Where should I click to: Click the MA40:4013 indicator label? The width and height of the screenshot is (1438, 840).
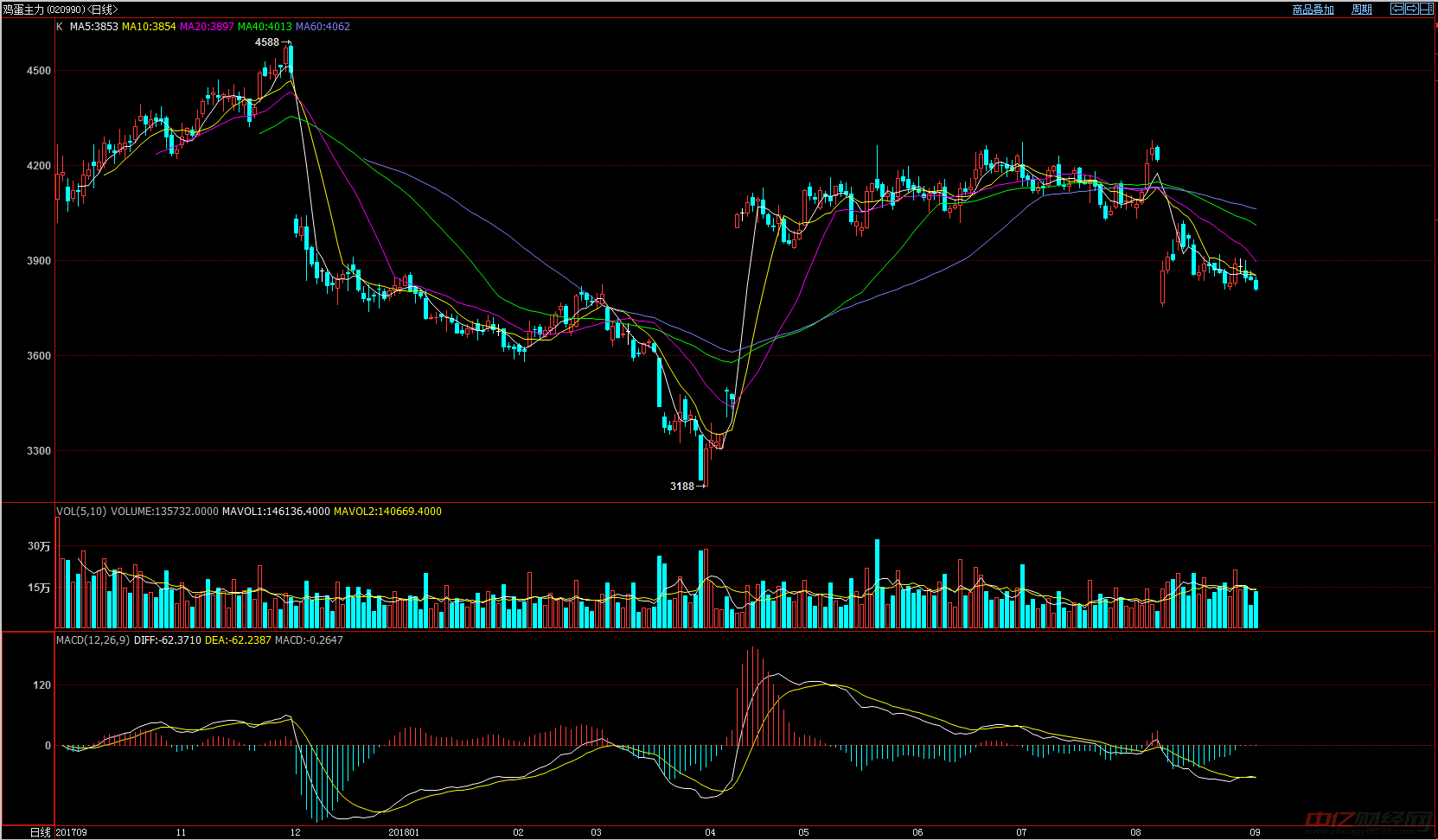click(265, 27)
